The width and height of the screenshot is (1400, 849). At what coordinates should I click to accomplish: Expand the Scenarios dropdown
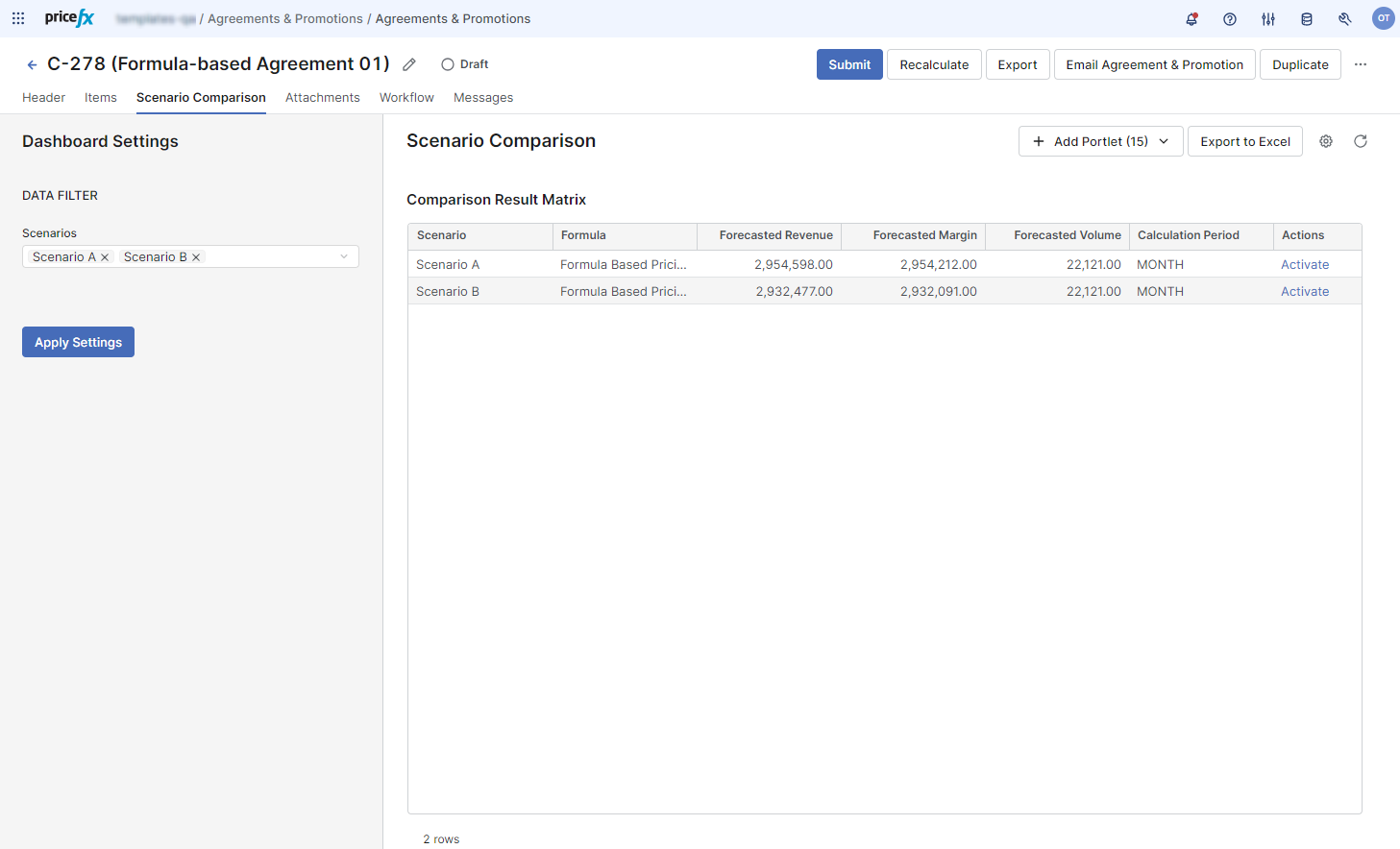[344, 256]
